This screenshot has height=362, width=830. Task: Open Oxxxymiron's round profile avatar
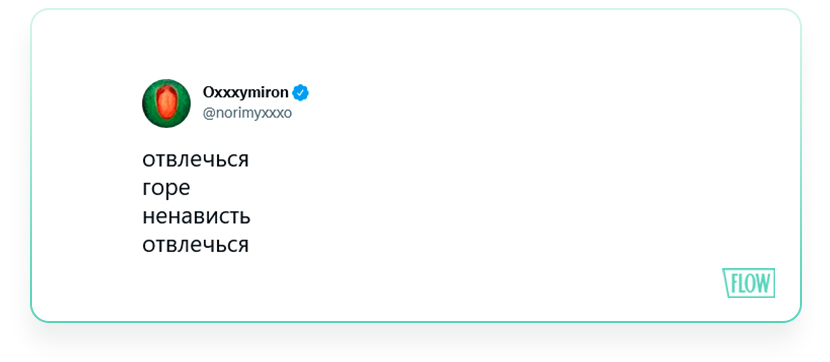(166, 103)
